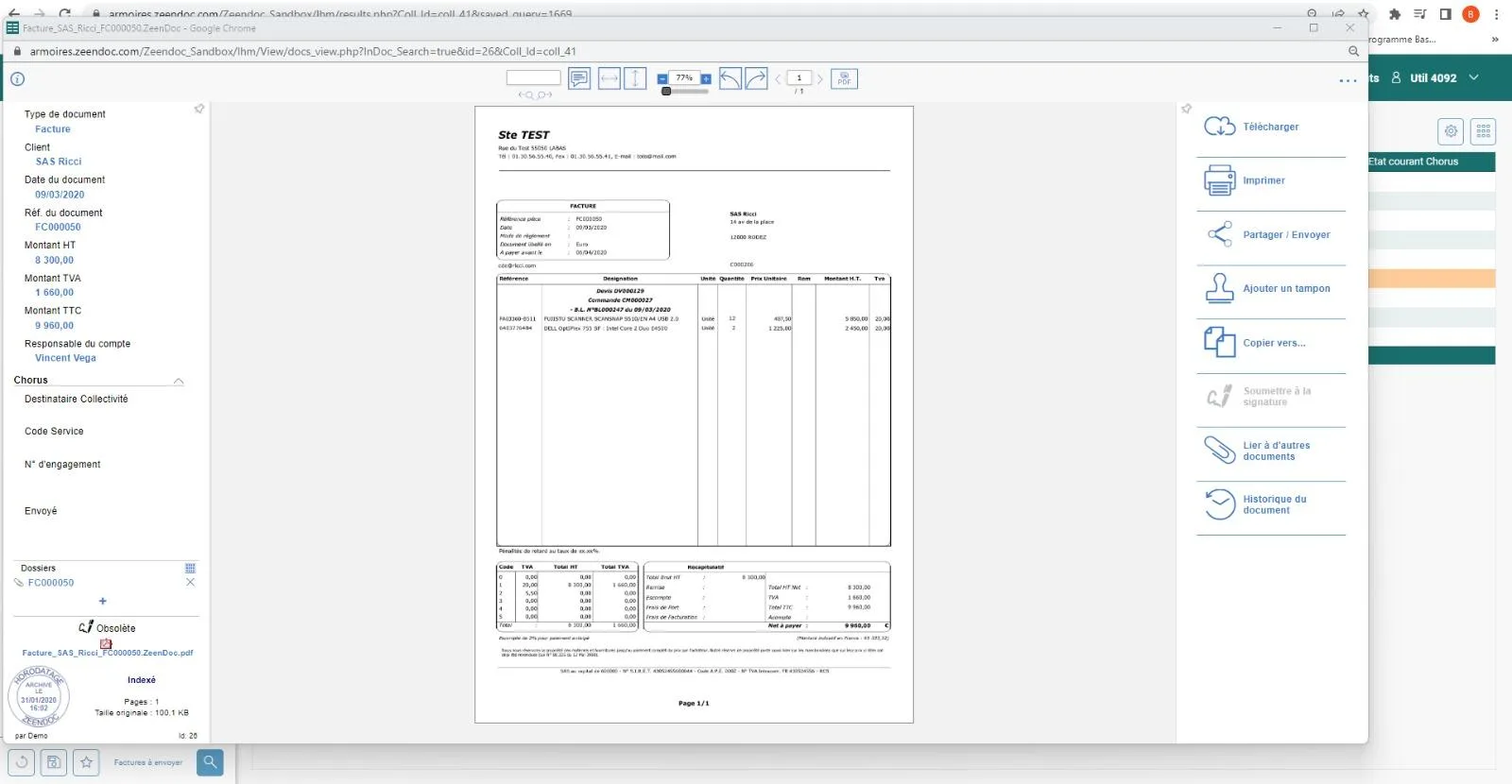1512x784 pixels.
Task: Click address bar zoom magnifier icon
Action: point(1353,51)
